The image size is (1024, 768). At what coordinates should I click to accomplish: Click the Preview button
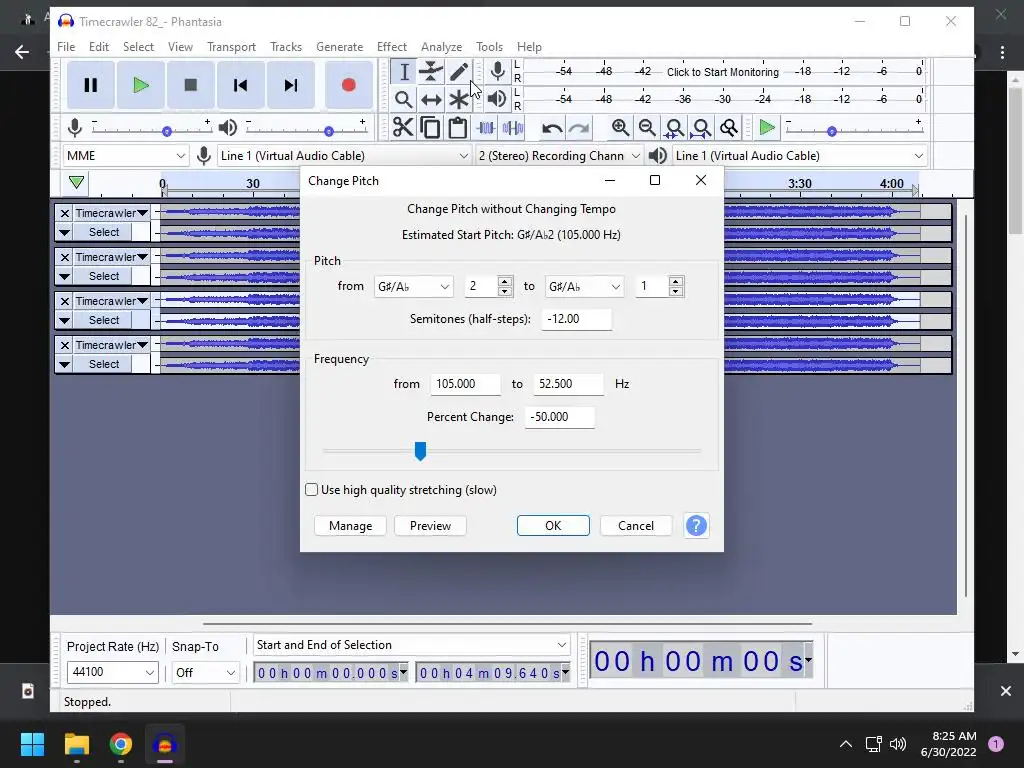click(x=430, y=526)
